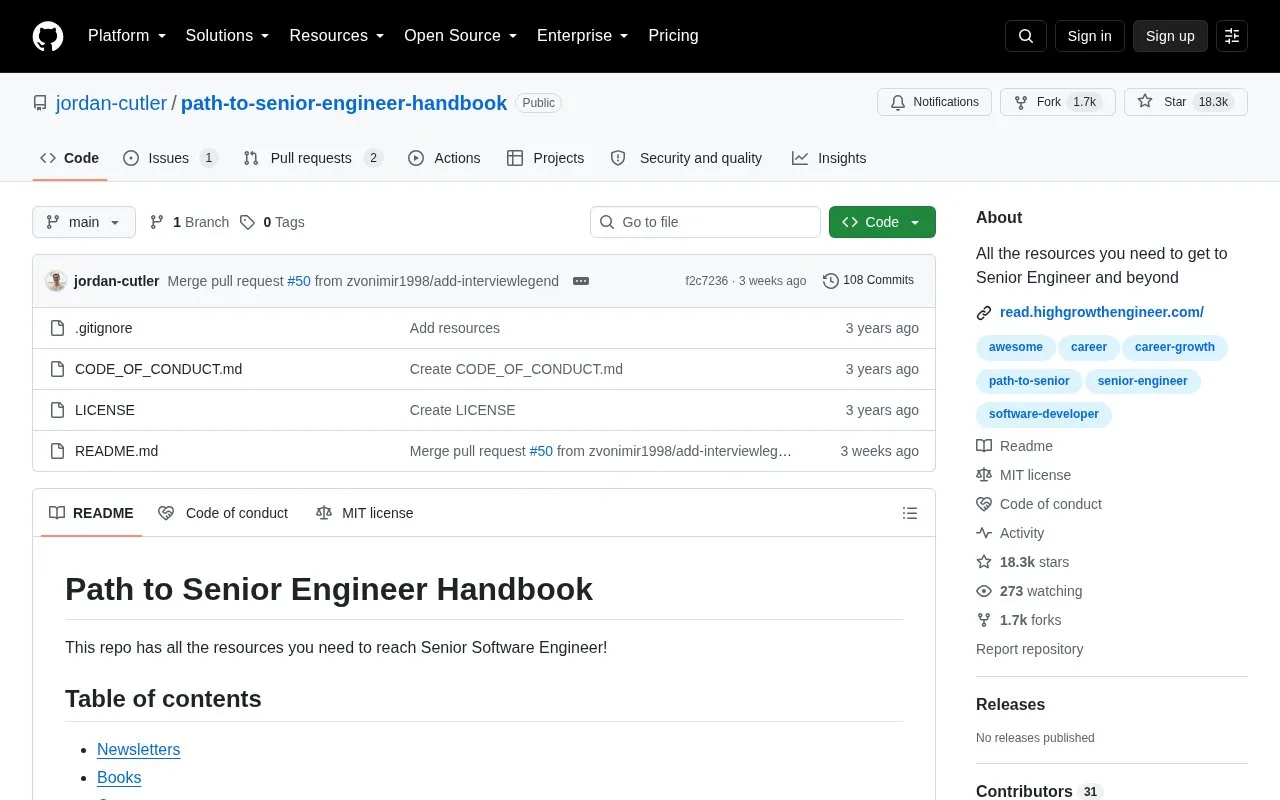The image size is (1280, 800).
Task: Expand the Enterprise menu
Action: click(x=583, y=36)
